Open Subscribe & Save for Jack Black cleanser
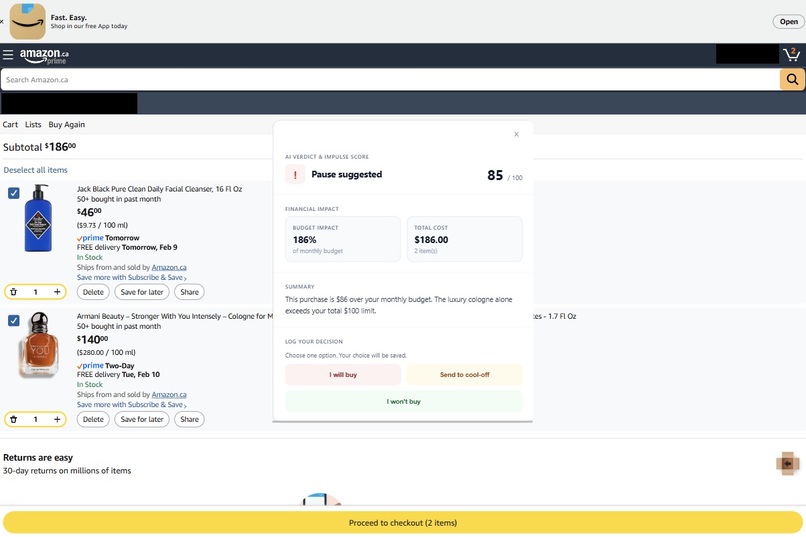 point(132,277)
